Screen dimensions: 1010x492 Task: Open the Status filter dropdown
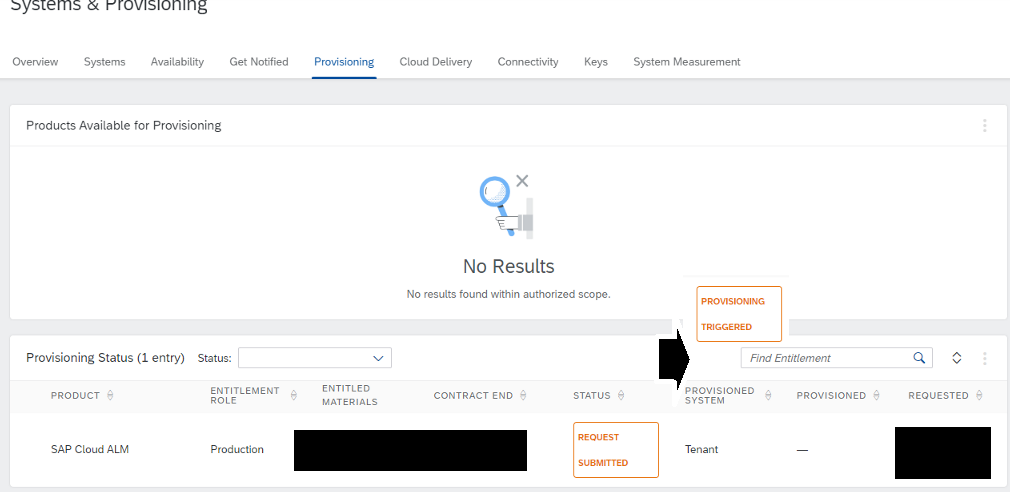click(315, 358)
